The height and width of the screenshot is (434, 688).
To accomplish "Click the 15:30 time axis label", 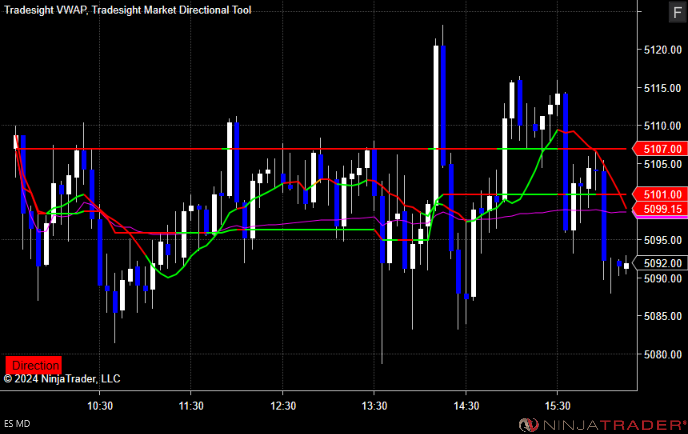I will pos(557,406).
